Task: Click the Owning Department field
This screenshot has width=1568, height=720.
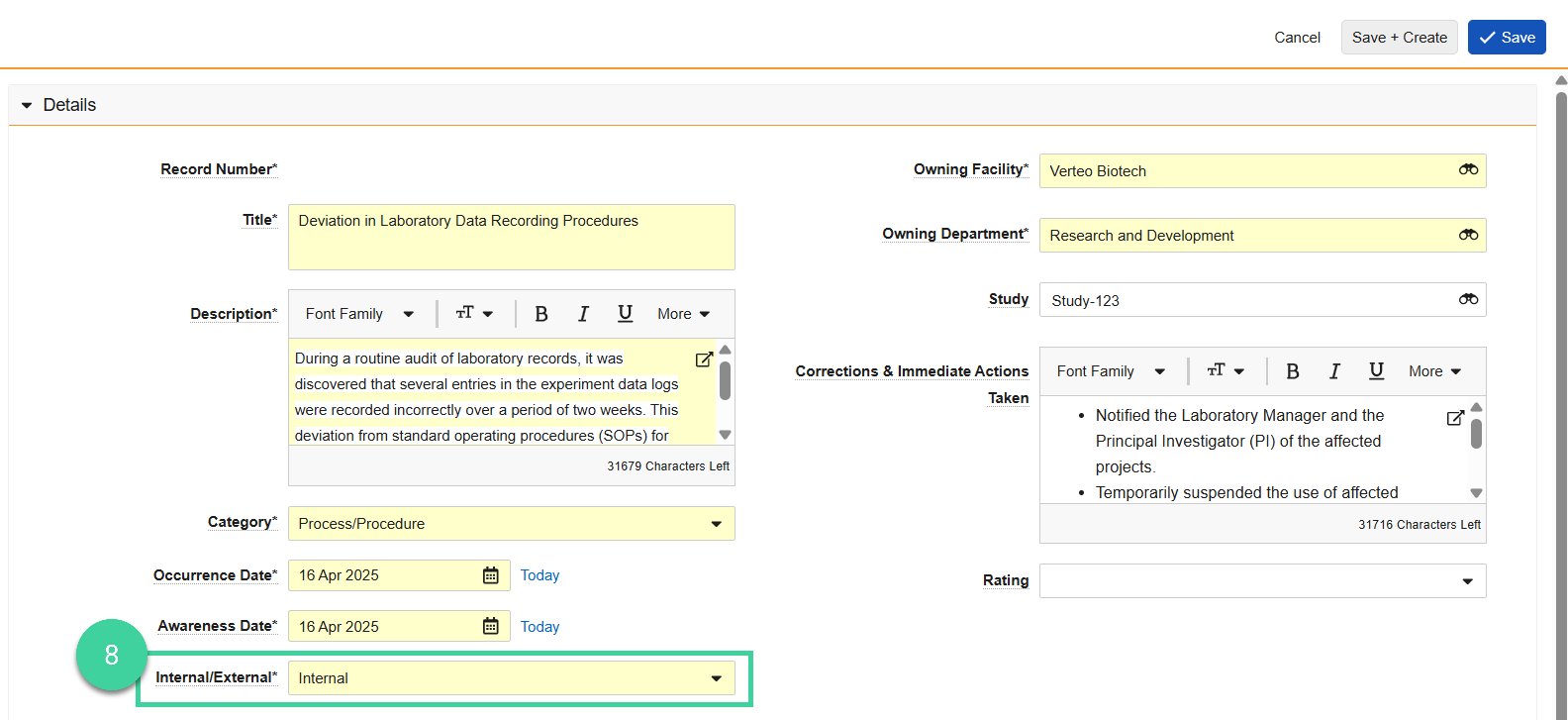Action: pos(1263,235)
